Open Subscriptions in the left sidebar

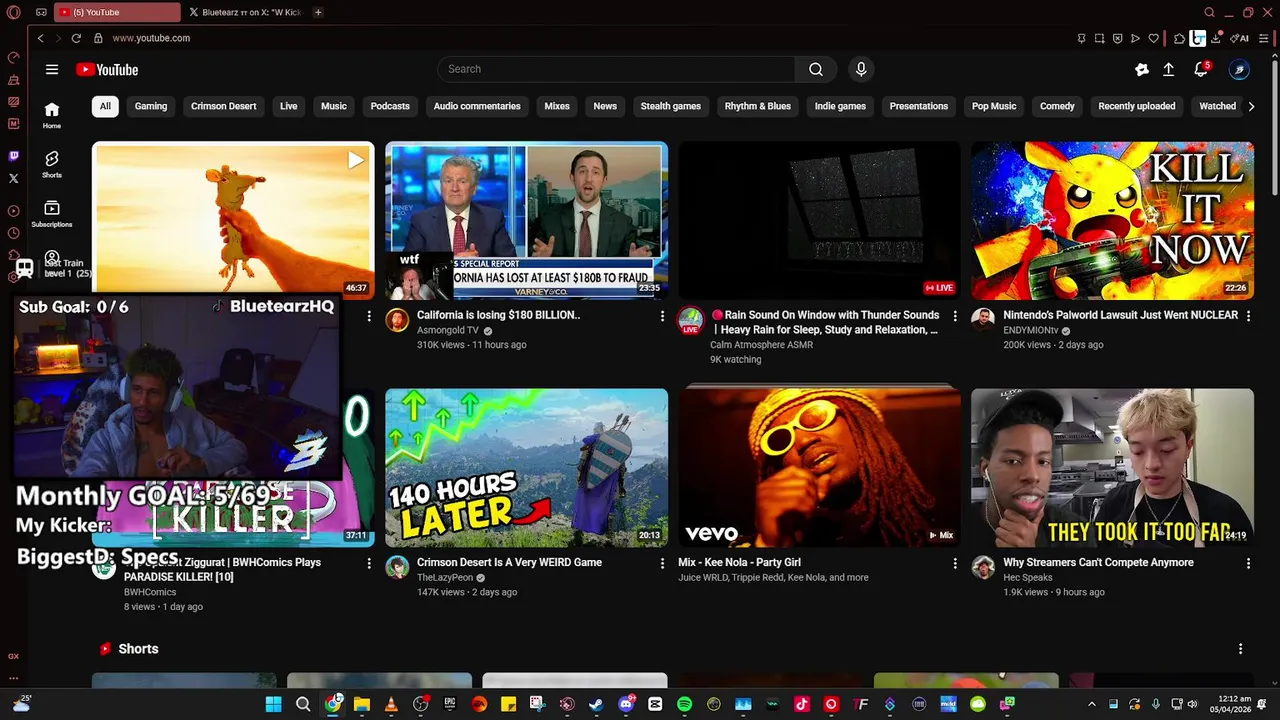pos(52,214)
